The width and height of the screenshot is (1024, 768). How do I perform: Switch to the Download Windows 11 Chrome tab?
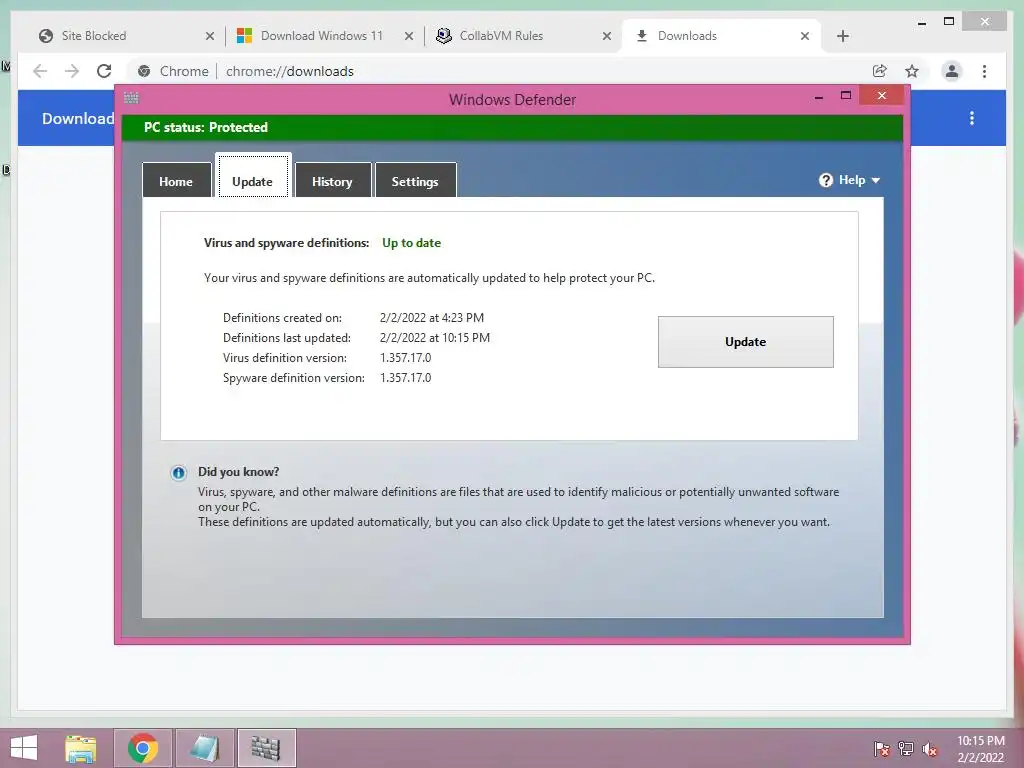[x=323, y=36]
